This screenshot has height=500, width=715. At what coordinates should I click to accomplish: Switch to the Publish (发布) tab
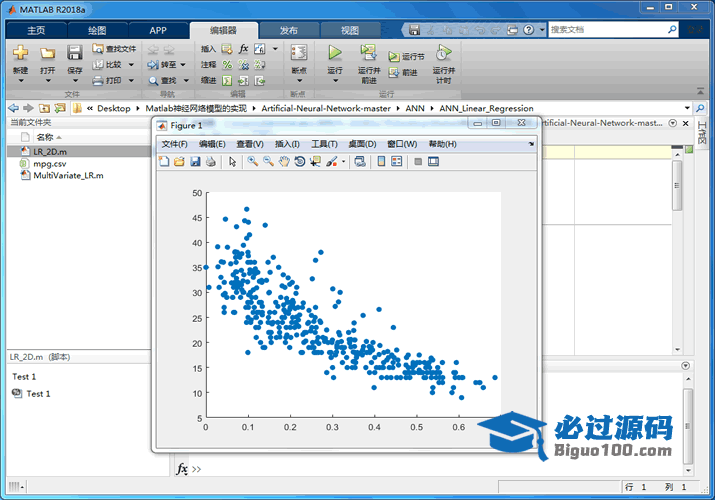(289, 31)
